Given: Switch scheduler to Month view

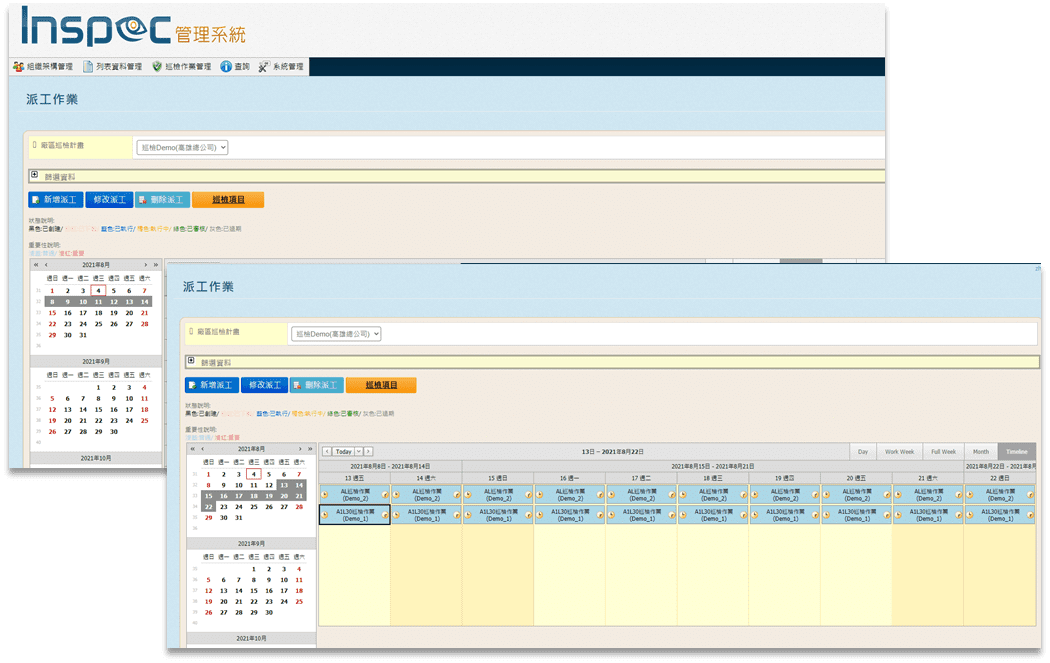Looking at the screenshot, I should (x=980, y=452).
